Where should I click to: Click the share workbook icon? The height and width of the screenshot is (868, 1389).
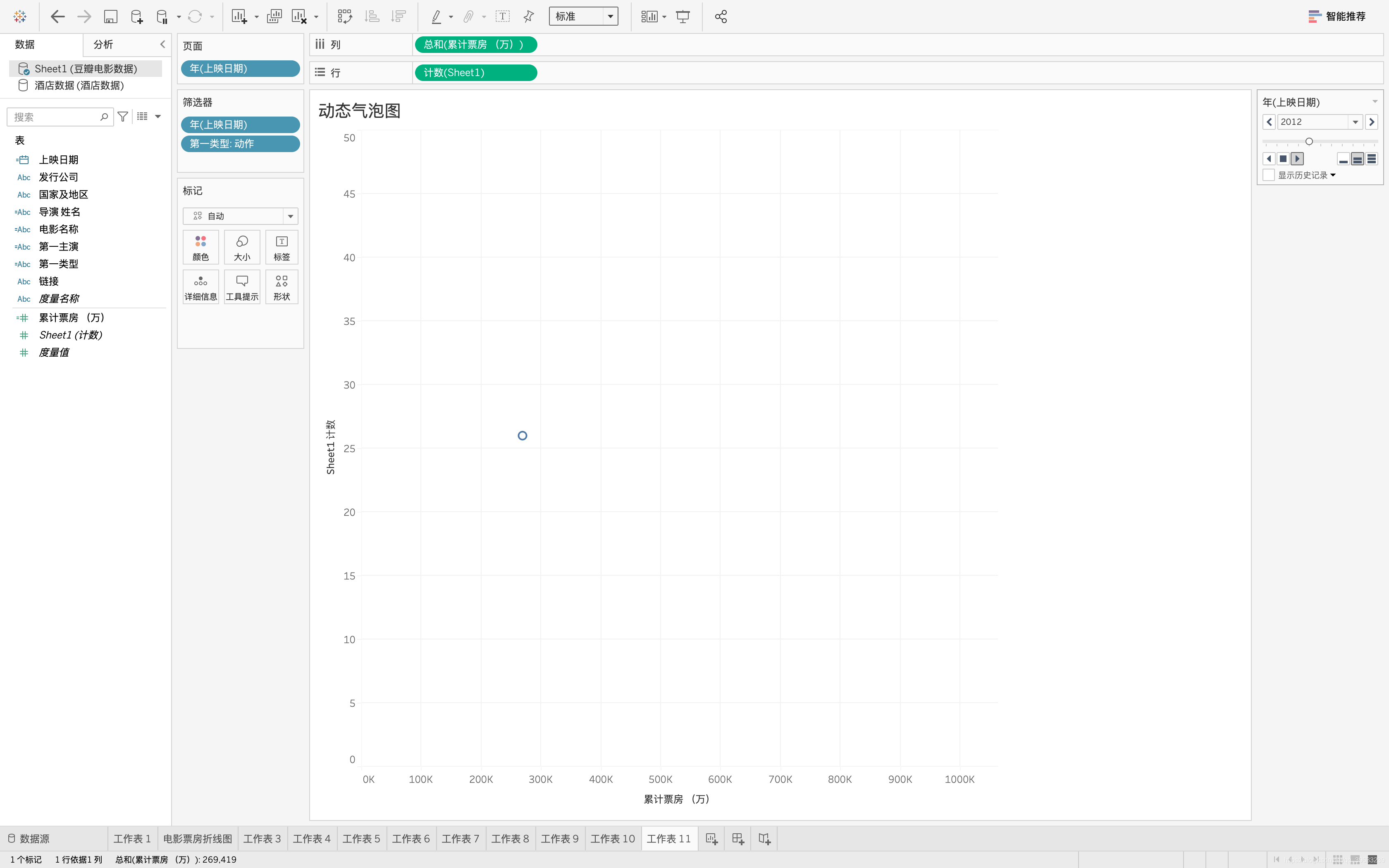(x=721, y=17)
